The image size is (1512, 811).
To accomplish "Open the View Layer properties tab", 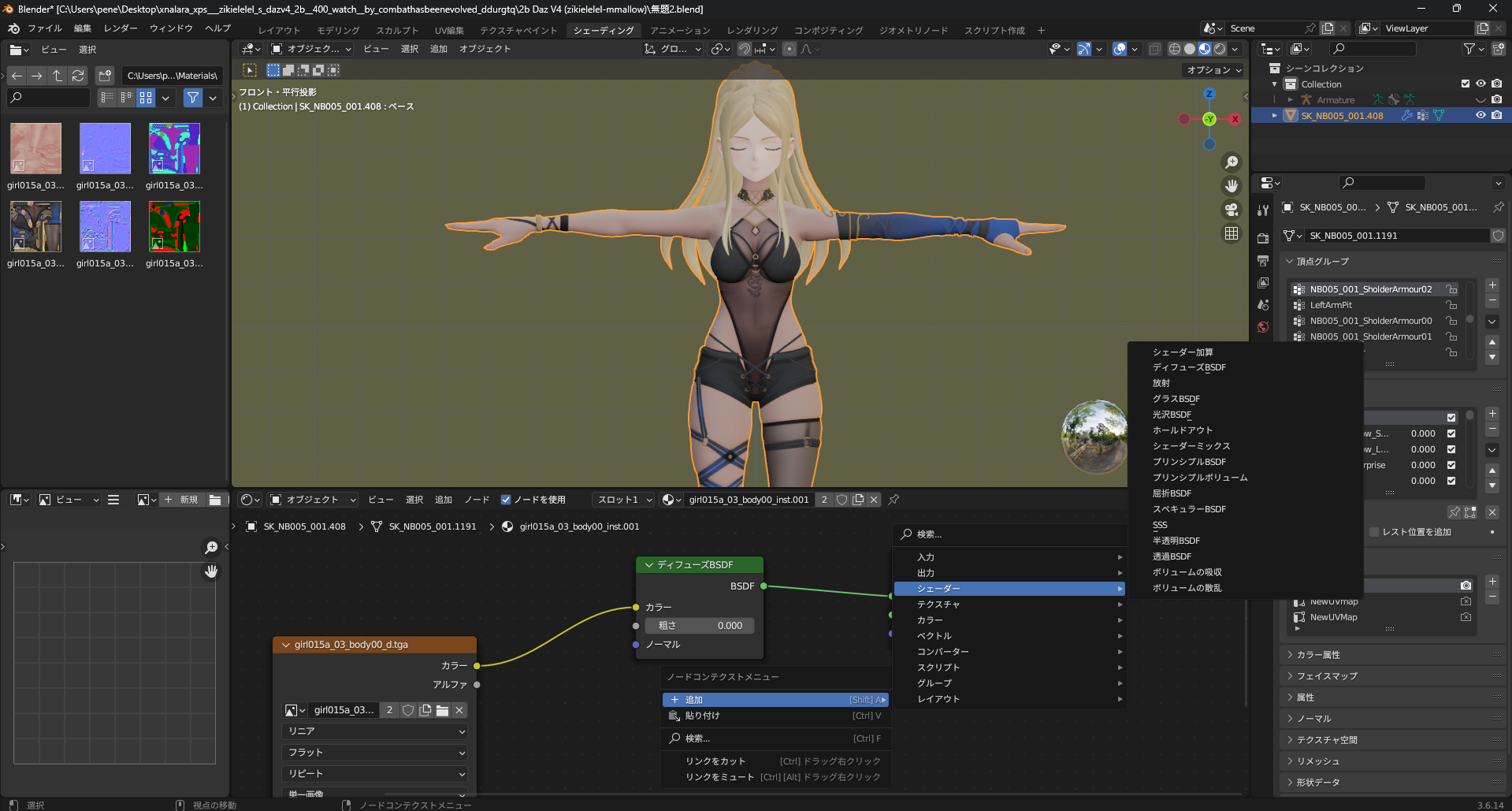I will coord(1263,283).
